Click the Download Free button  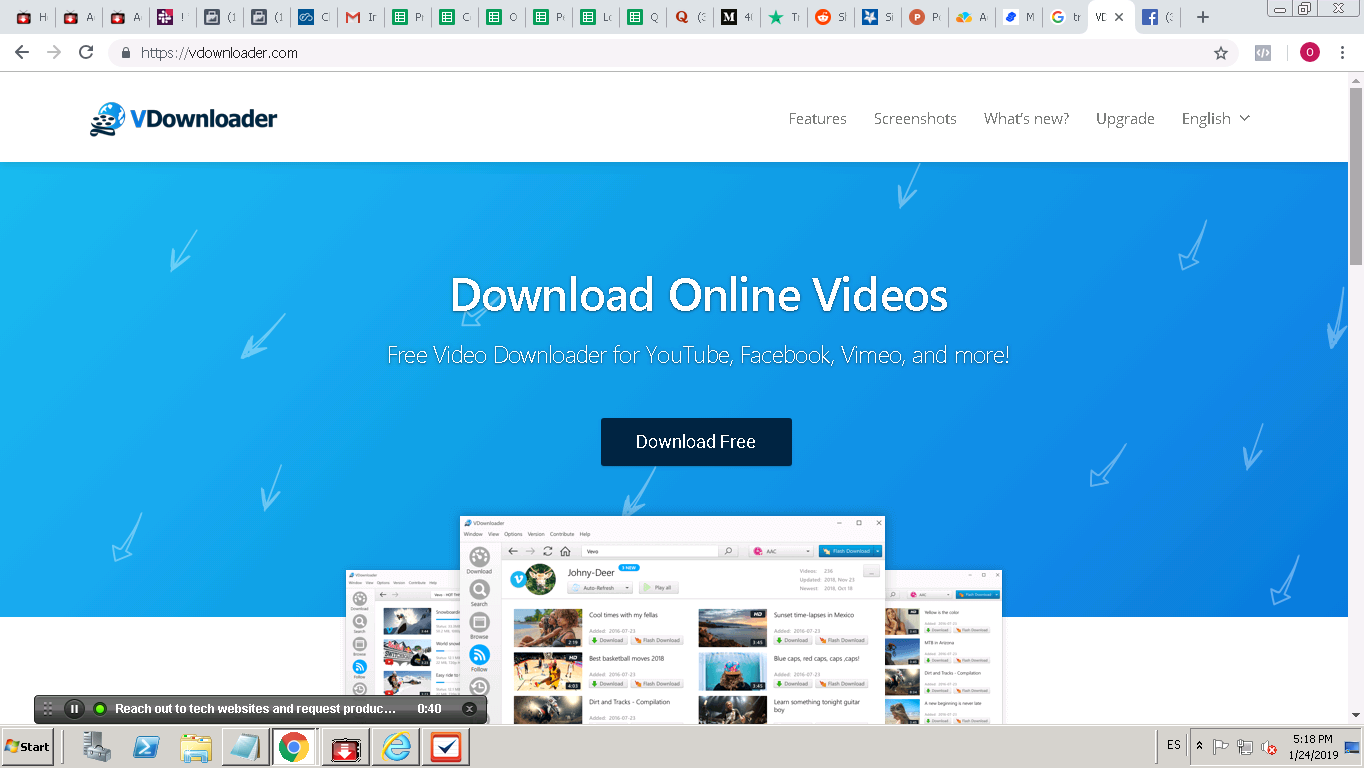click(x=696, y=442)
